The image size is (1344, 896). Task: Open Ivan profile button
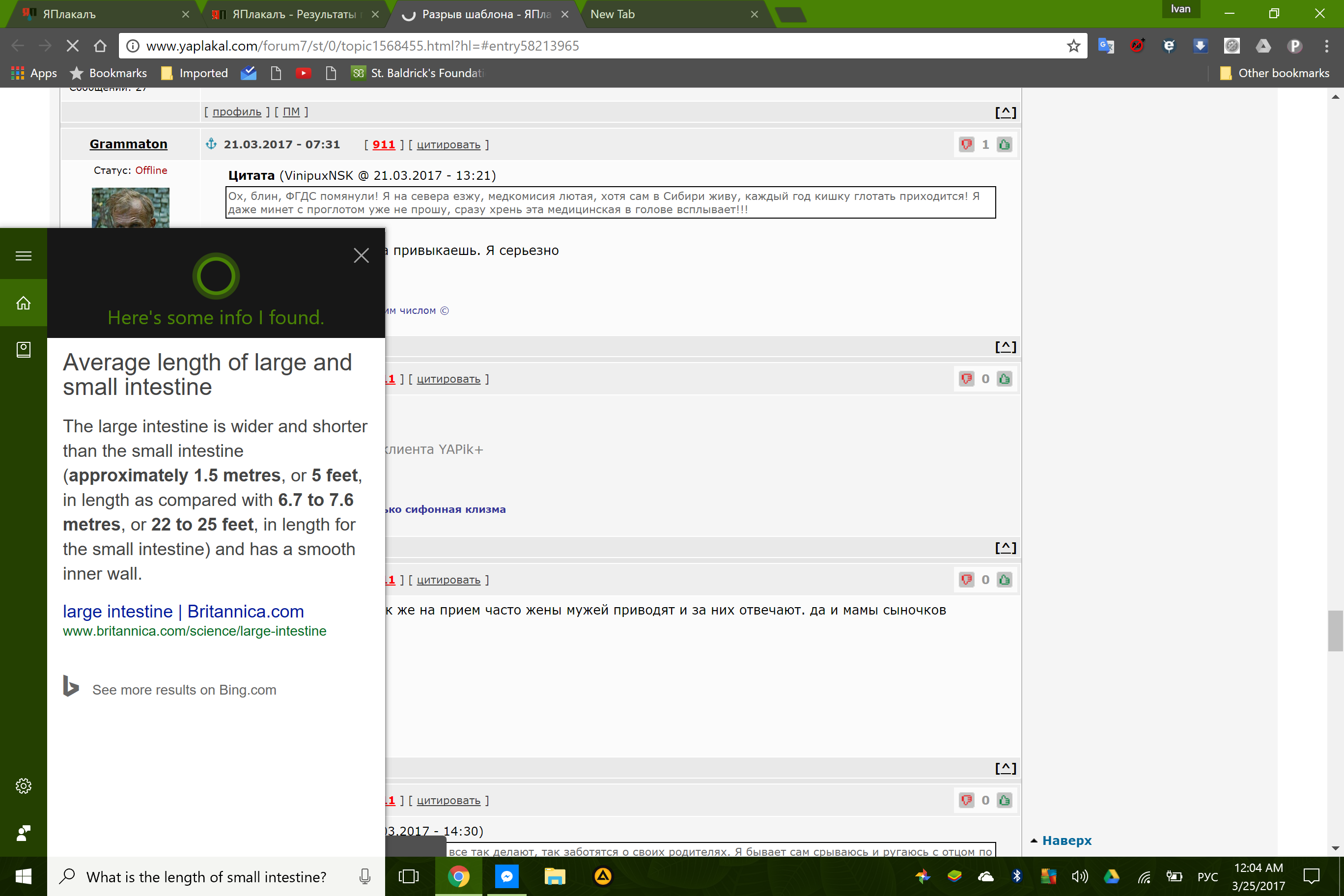(x=1180, y=9)
